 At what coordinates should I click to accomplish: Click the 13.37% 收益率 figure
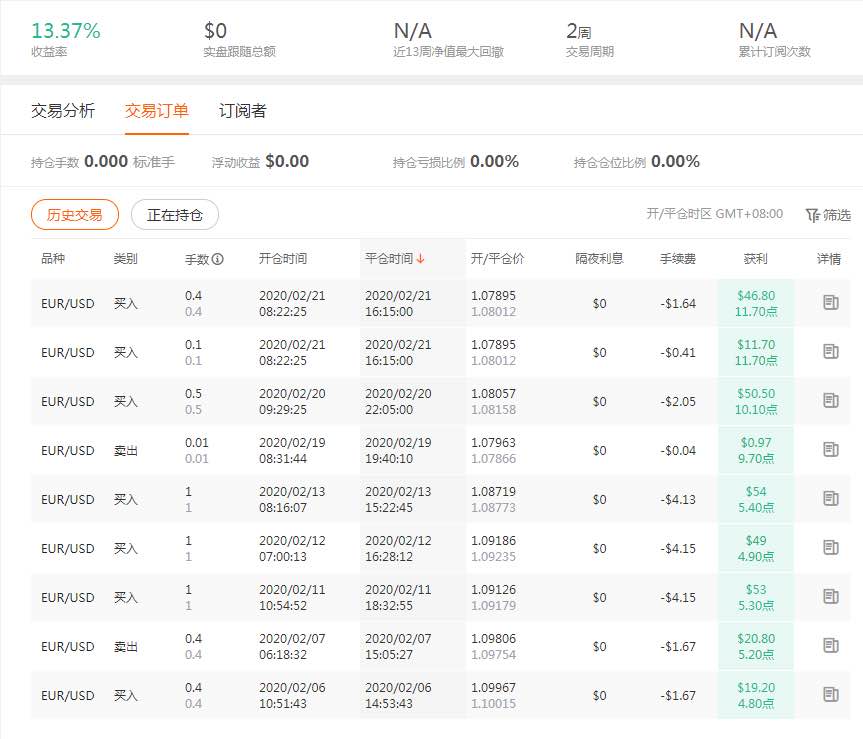(x=65, y=31)
